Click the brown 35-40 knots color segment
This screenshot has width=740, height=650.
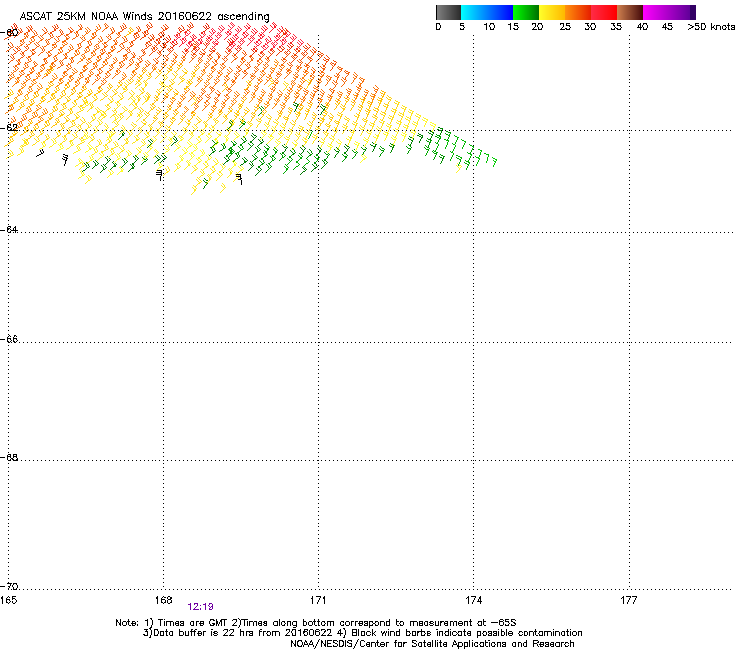(630, 12)
